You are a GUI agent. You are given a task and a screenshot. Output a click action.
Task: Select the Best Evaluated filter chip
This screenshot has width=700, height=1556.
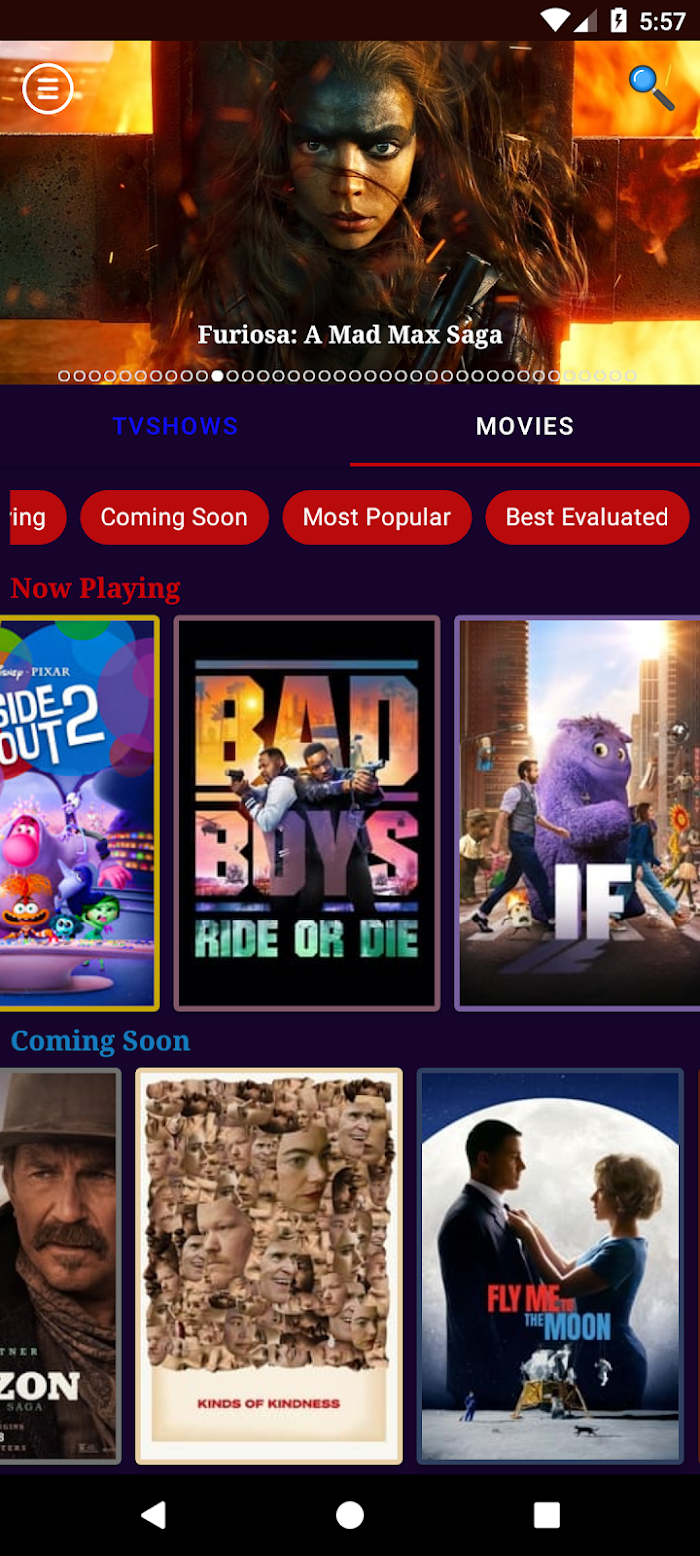click(x=587, y=517)
